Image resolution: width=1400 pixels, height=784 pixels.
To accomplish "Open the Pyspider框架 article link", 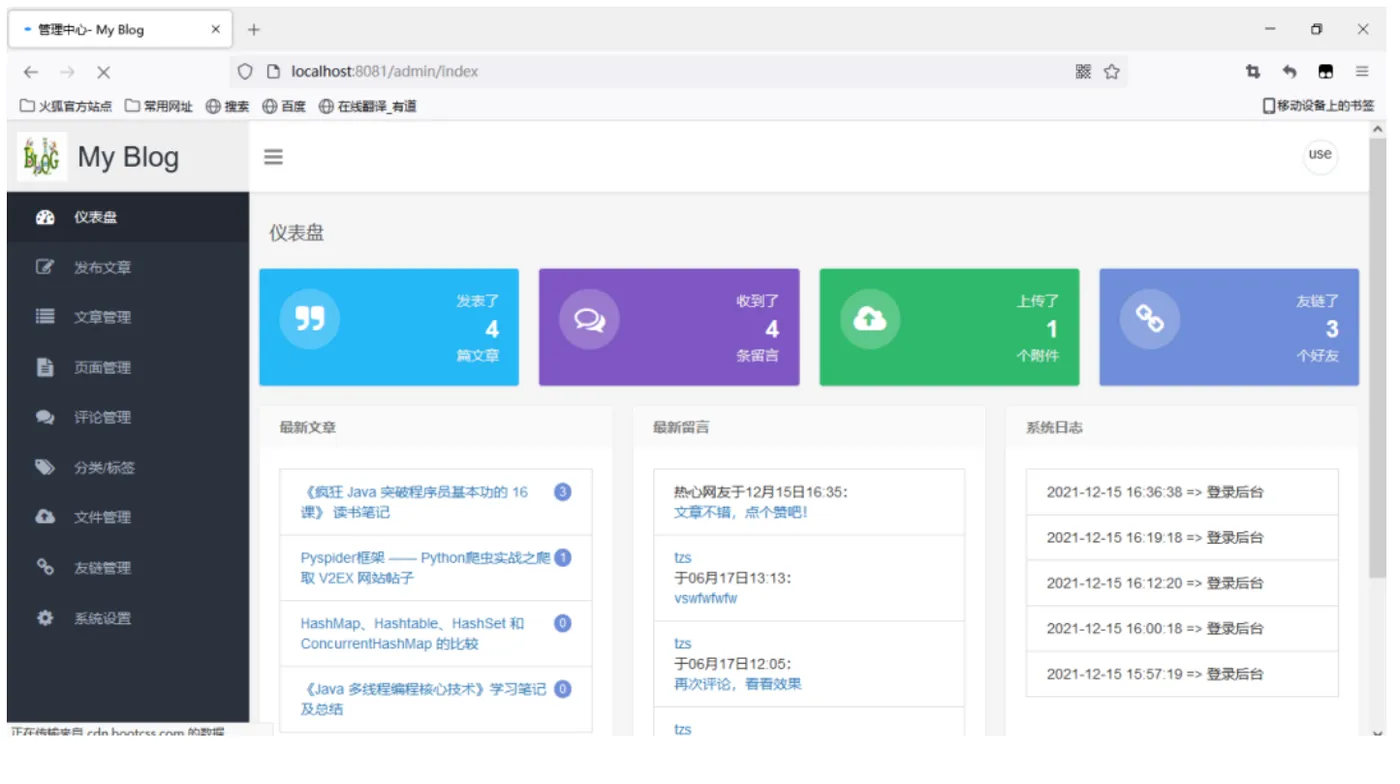I will click(x=425, y=567).
